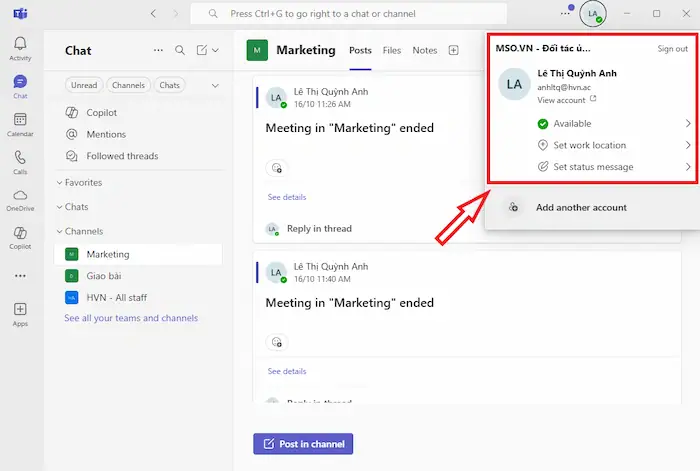
Task: Go to Calls in the sidebar
Action: point(20,162)
